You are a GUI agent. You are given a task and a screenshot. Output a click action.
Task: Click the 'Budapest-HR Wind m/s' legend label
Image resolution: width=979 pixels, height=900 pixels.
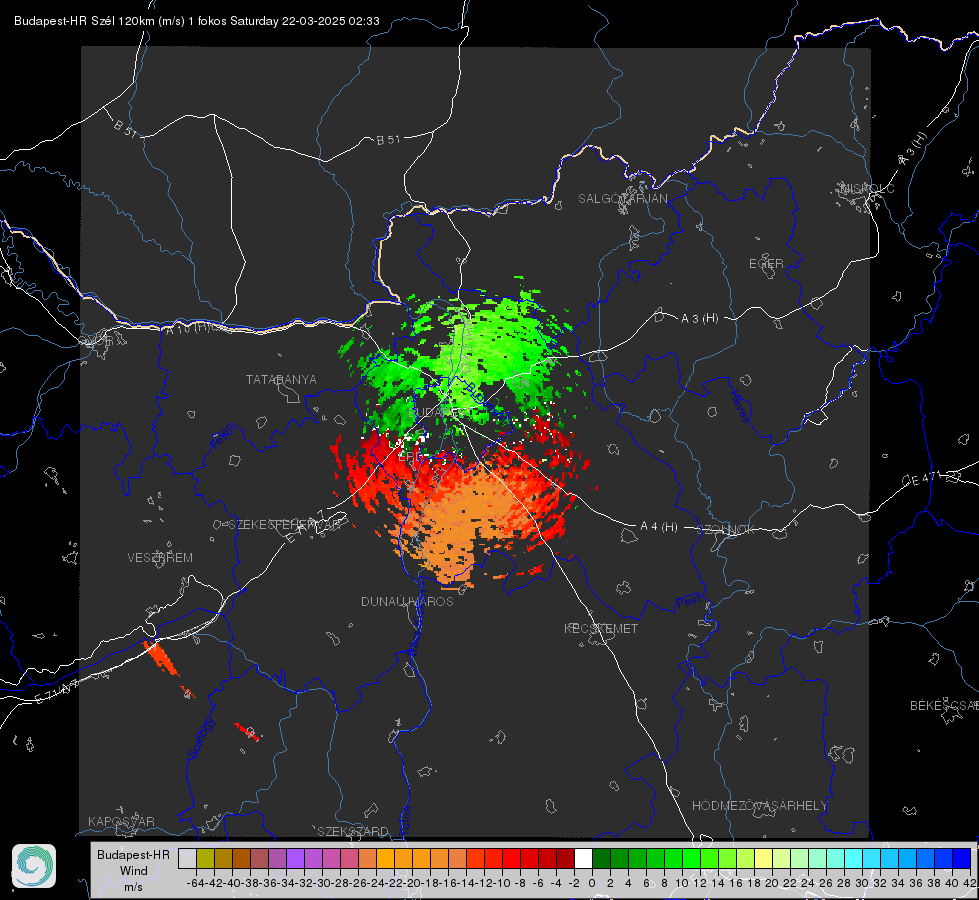(x=133, y=870)
